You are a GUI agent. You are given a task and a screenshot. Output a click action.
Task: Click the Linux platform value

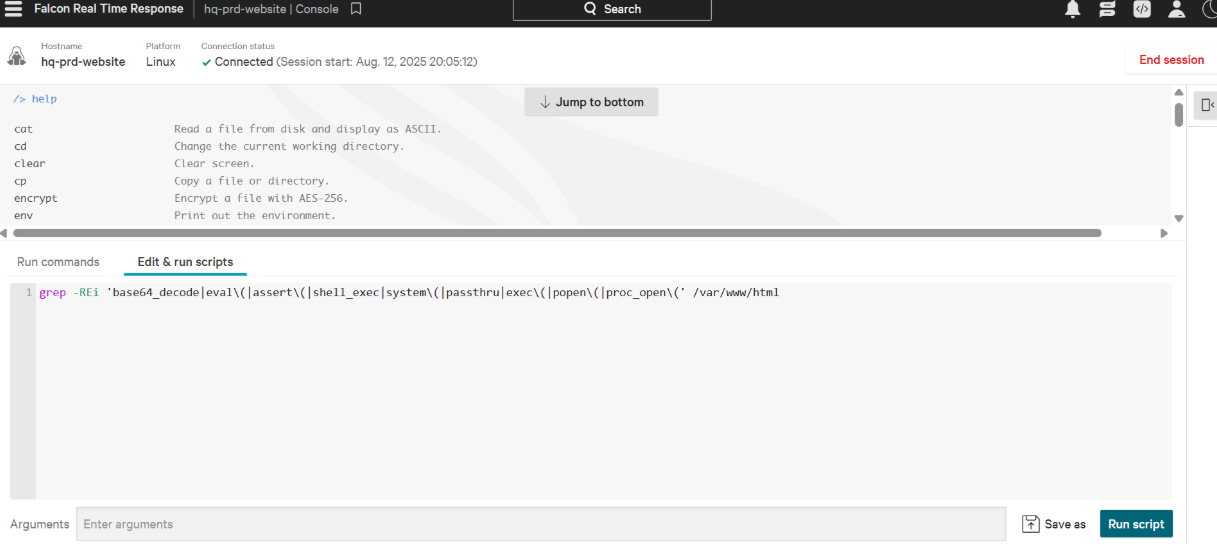coord(161,62)
